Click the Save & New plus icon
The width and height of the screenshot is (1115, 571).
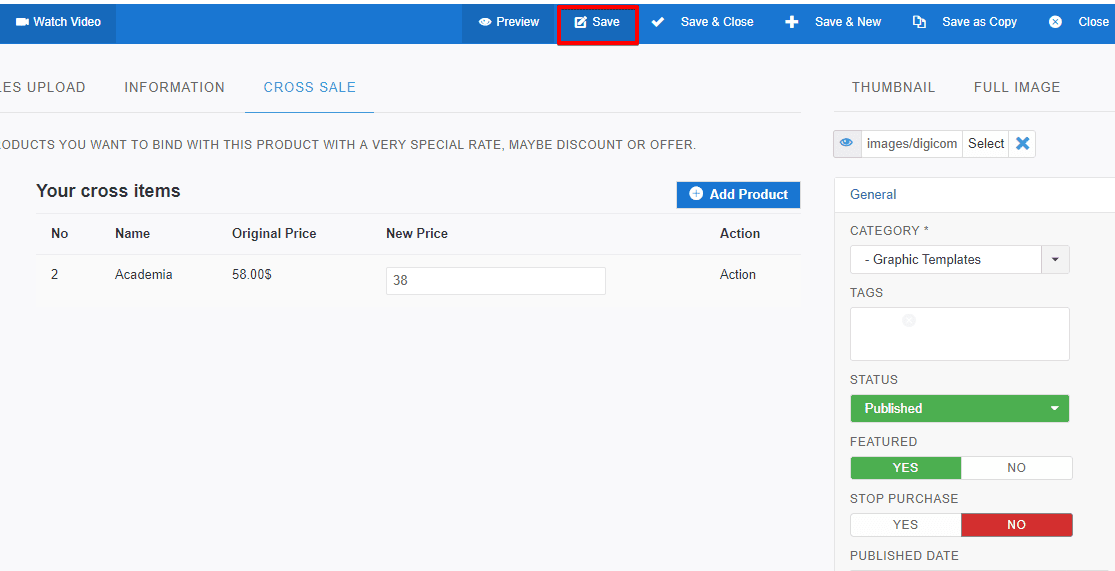pyautogui.click(x=792, y=22)
